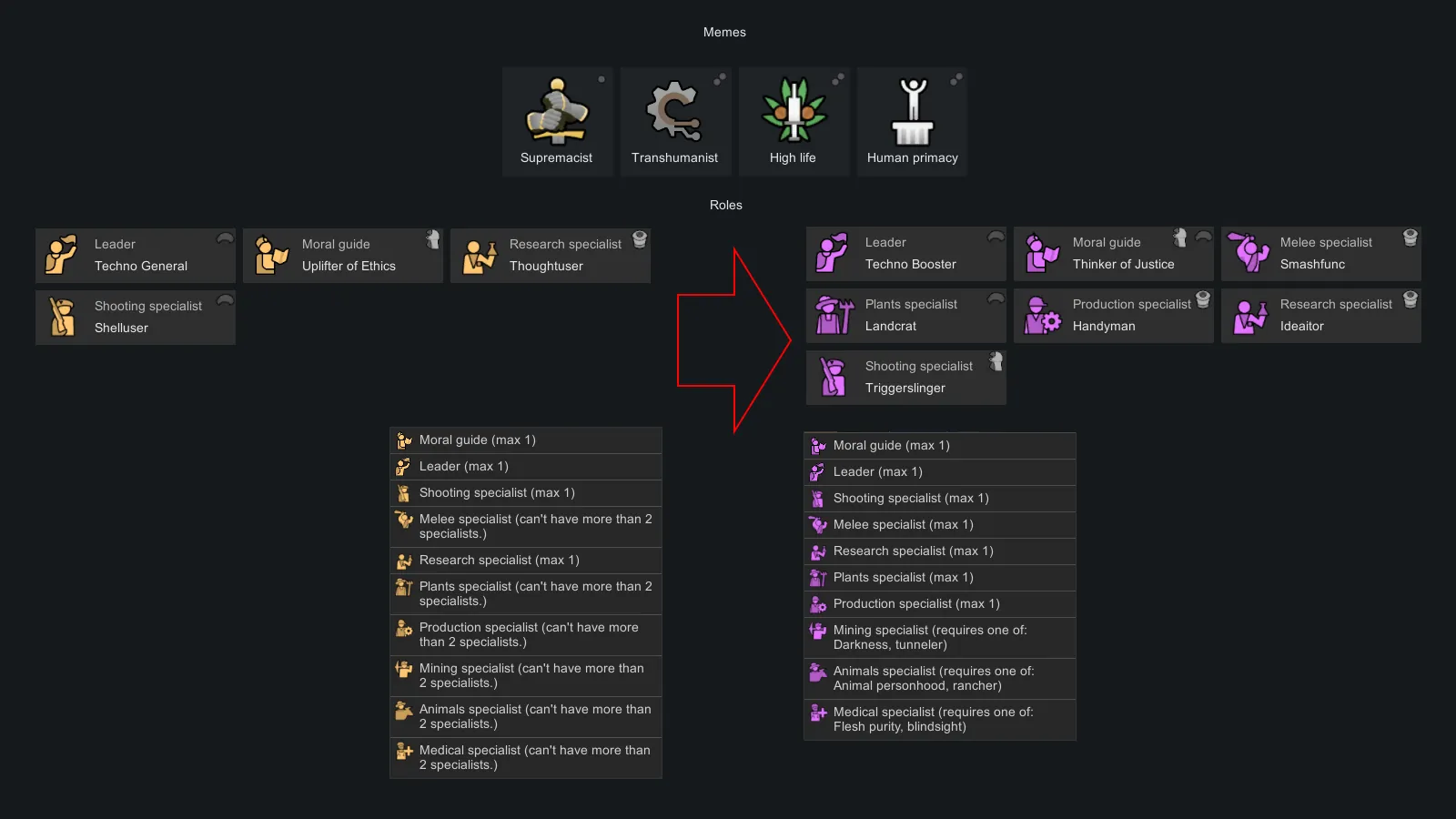Choose Moral guide (max 1) in left list
This screenshot has width=1456, height=819.
526,440
